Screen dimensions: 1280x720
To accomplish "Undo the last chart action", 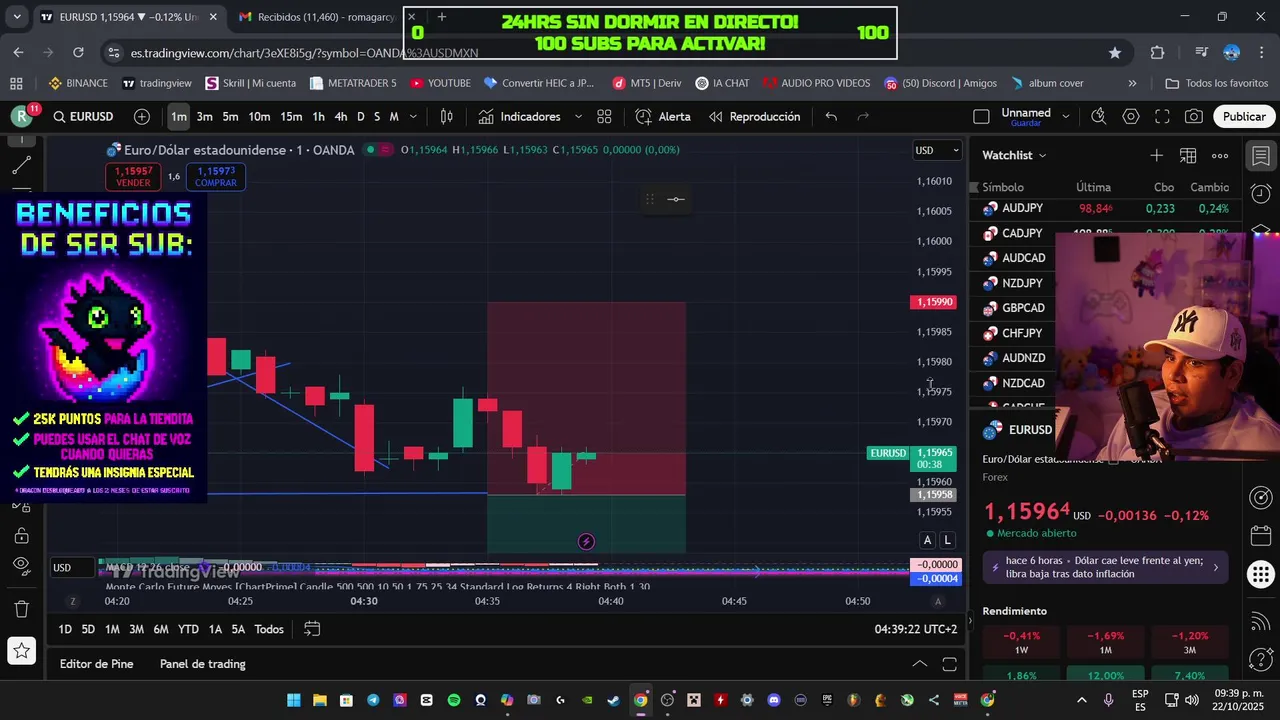I will (831, 117).
